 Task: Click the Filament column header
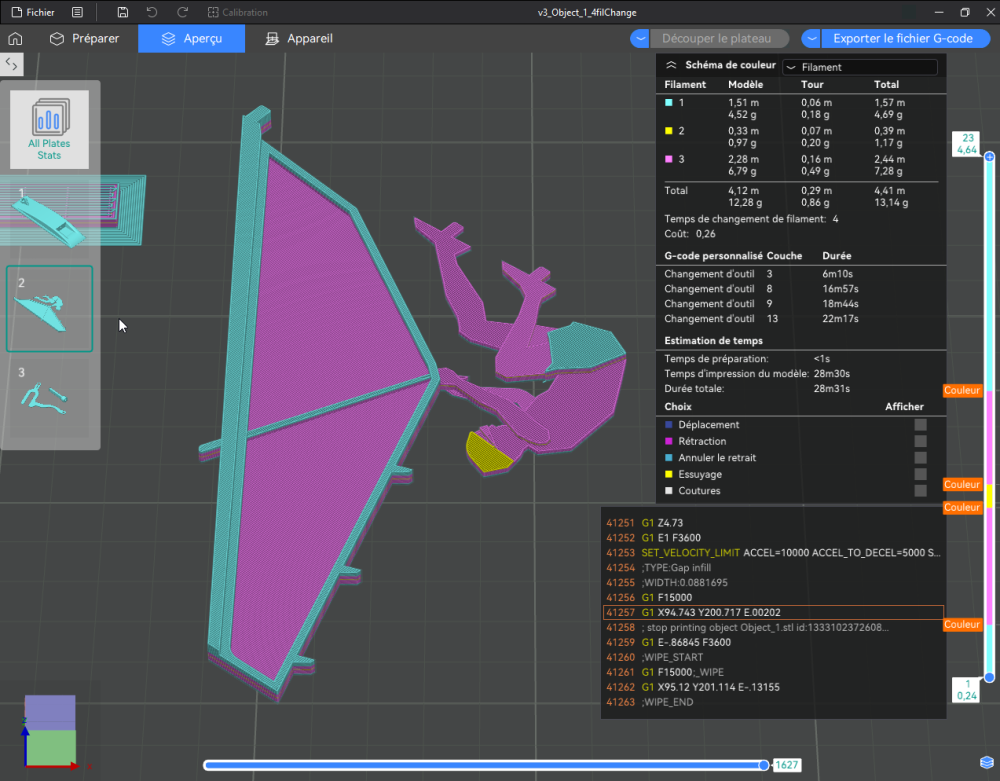click(685, 84)
